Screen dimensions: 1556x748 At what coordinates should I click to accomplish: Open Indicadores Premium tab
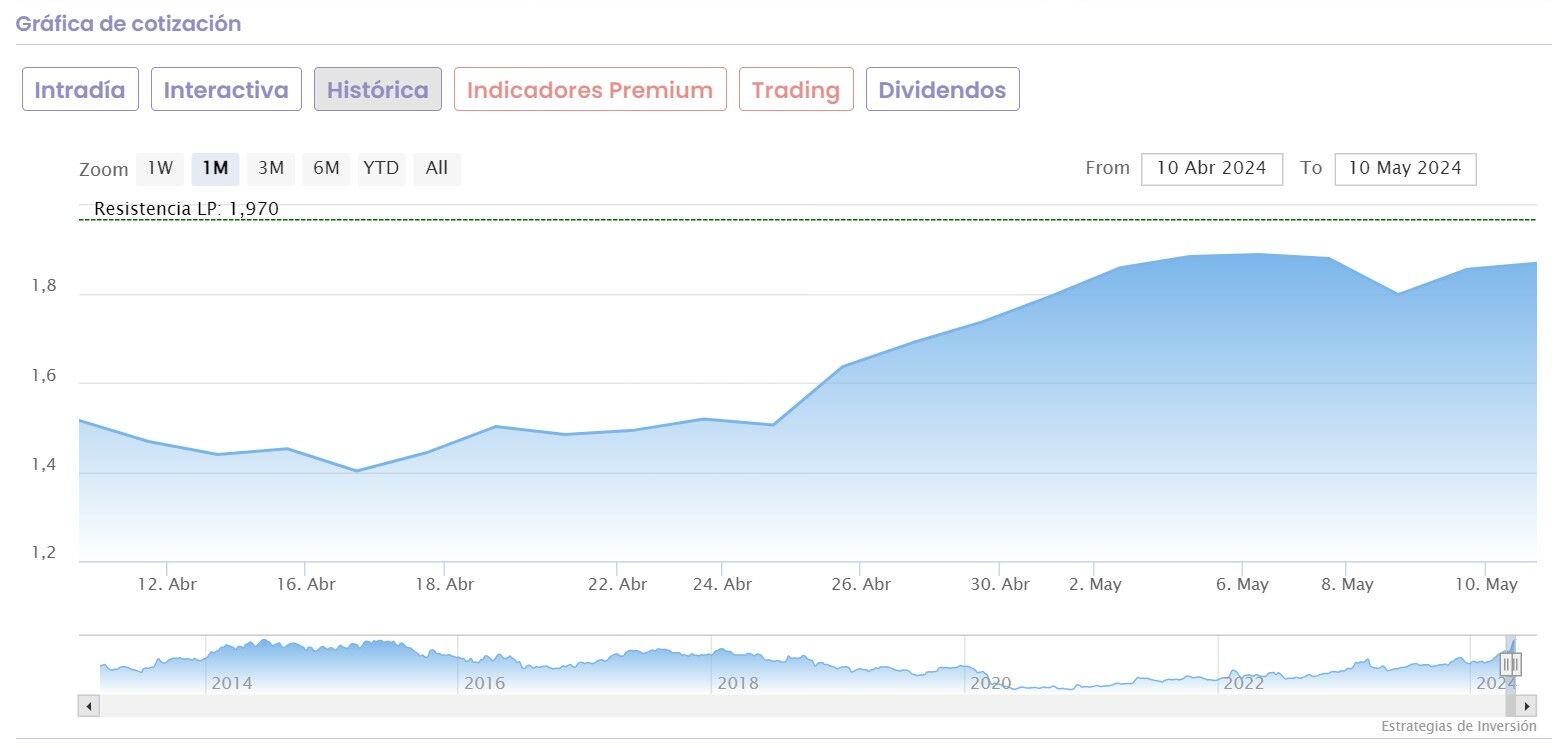[x=590, y=90]
